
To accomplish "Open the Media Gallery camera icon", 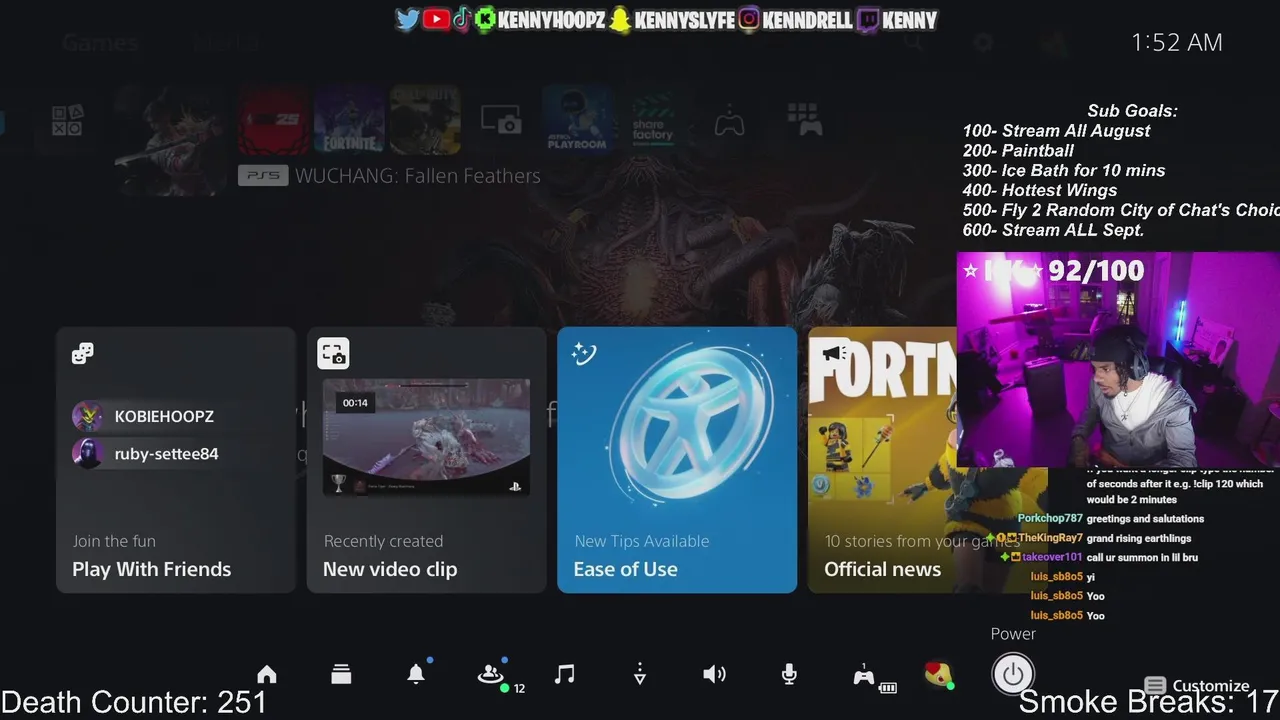I will click(501, 120).
